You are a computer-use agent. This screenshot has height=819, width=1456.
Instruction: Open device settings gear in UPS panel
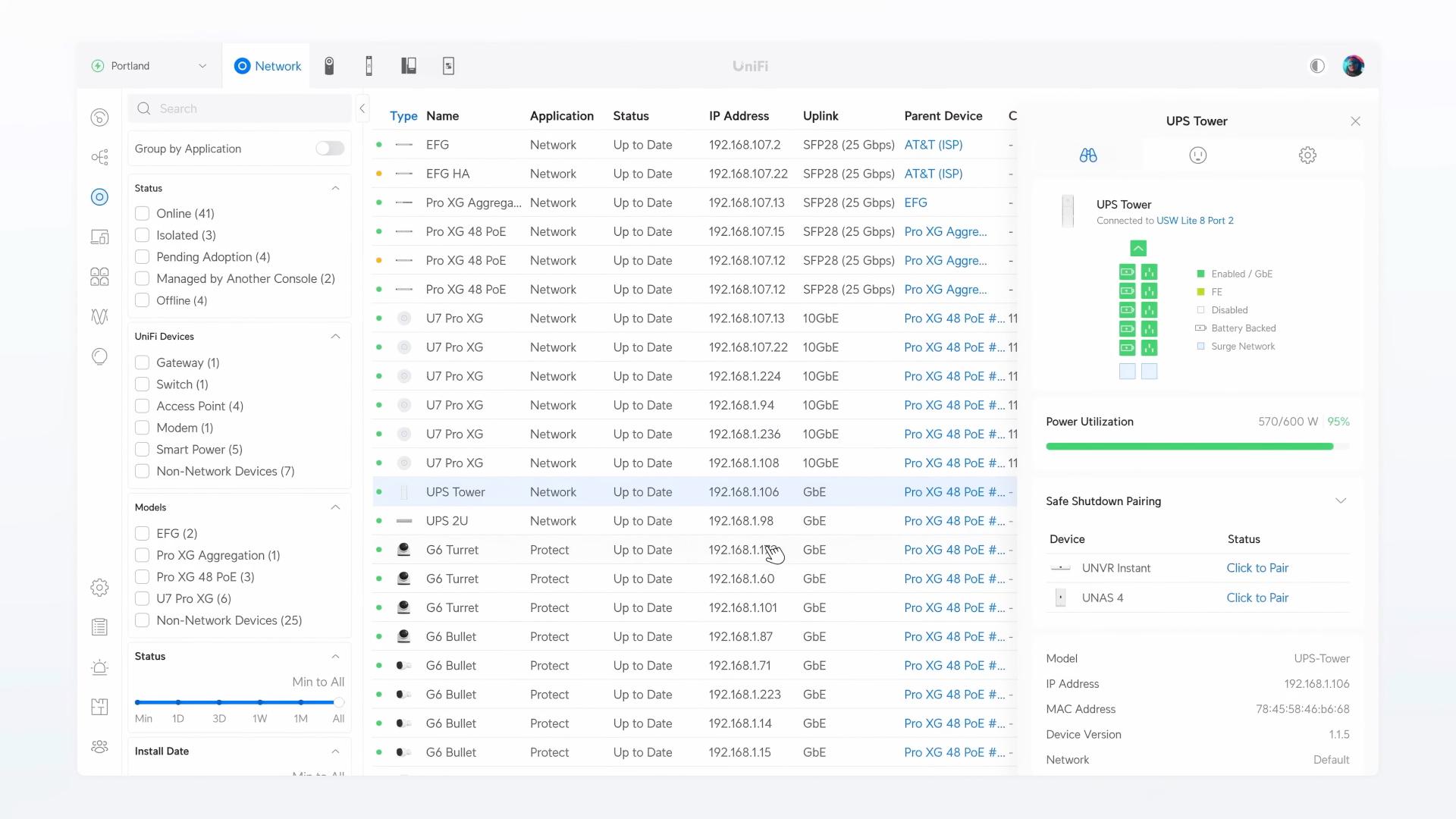click(1307, 155)
